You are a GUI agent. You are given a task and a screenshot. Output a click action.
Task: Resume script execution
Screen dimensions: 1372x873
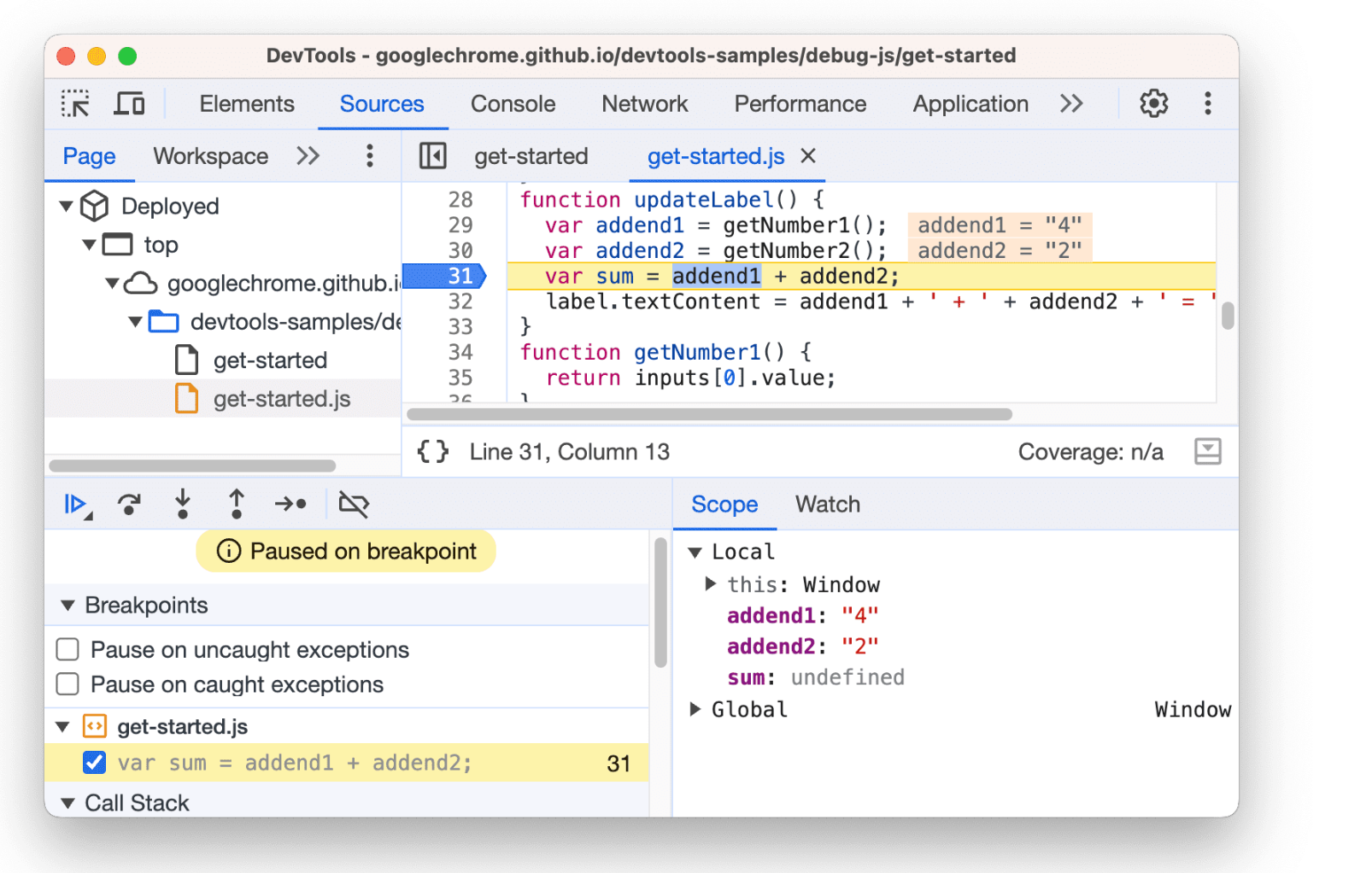(77, 504)
